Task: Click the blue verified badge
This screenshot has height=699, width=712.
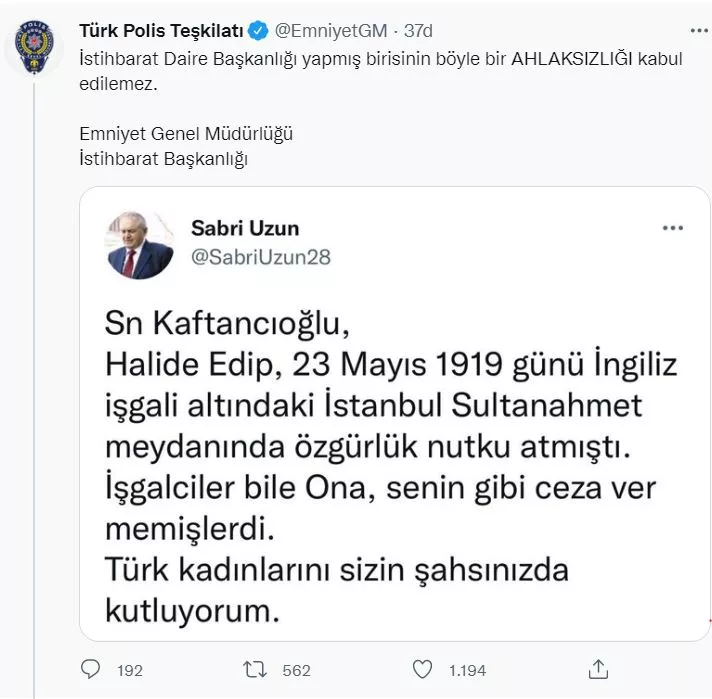Action: pos(255,30)
